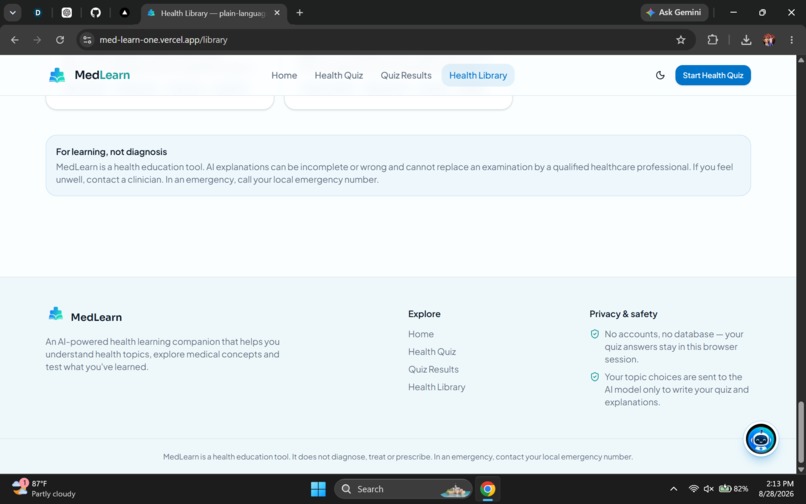Switch to the pinned GitHub tab
This screenshot has height=504, width=806.
coord(96,13)
